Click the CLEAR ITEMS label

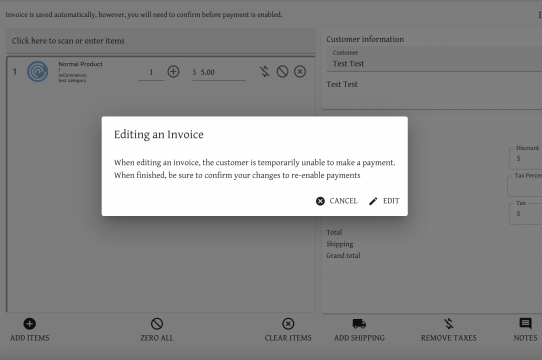click(288, 338)
